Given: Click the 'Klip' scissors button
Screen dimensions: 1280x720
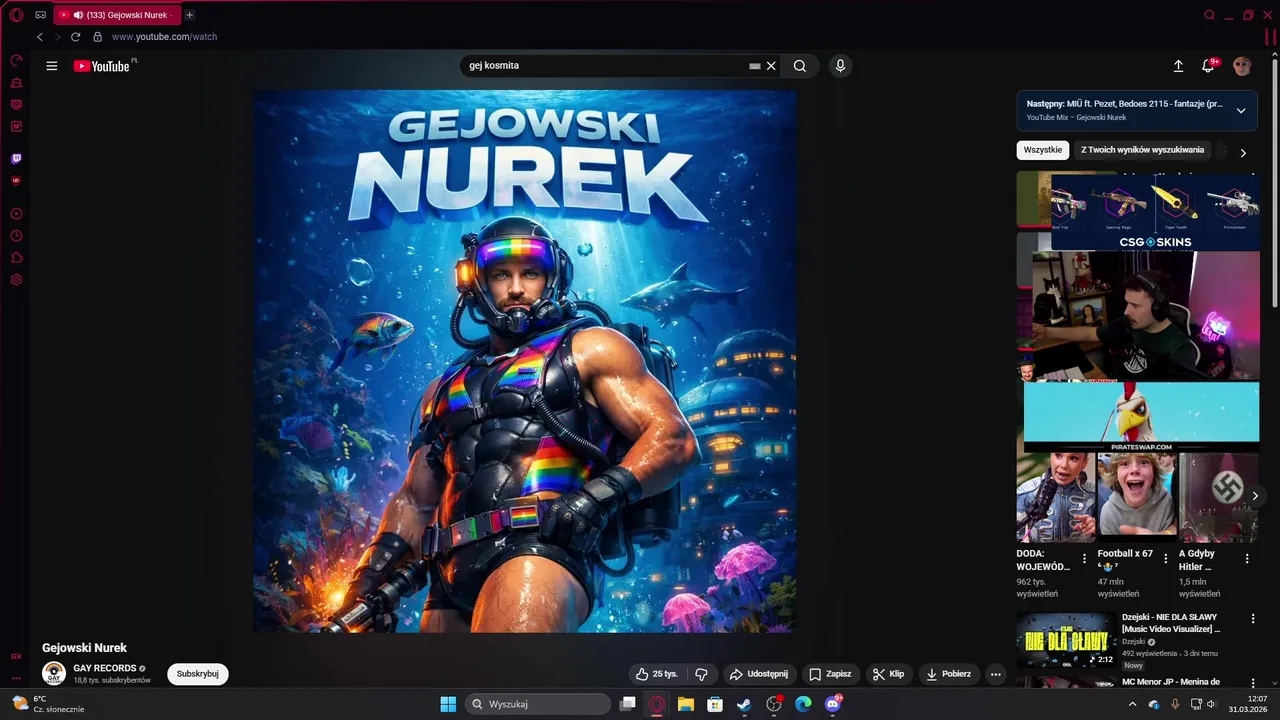Looking at the screenshot, I should (888, 674).
